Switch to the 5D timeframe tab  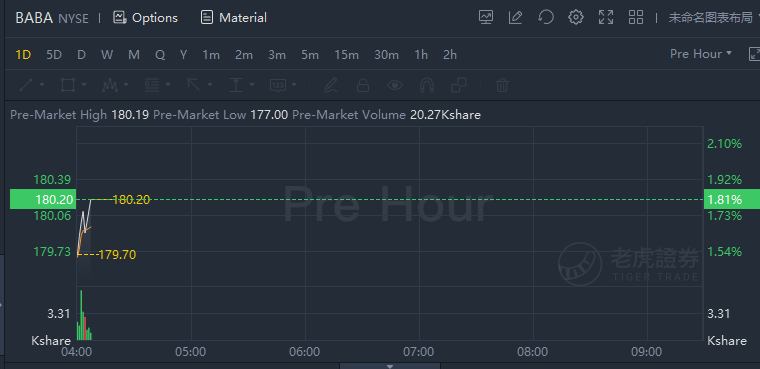54,55
